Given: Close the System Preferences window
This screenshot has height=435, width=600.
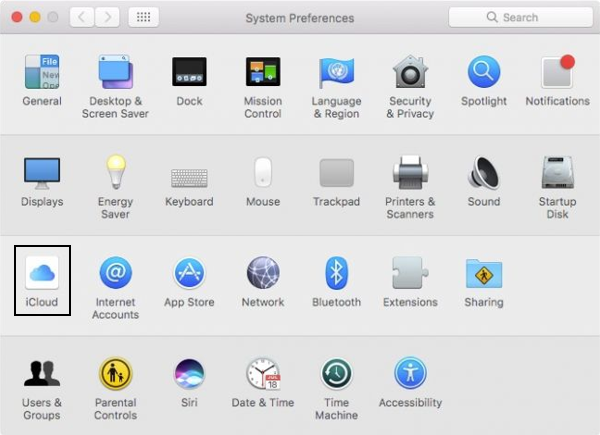Looking at the screenshot, I should point(17,17).
